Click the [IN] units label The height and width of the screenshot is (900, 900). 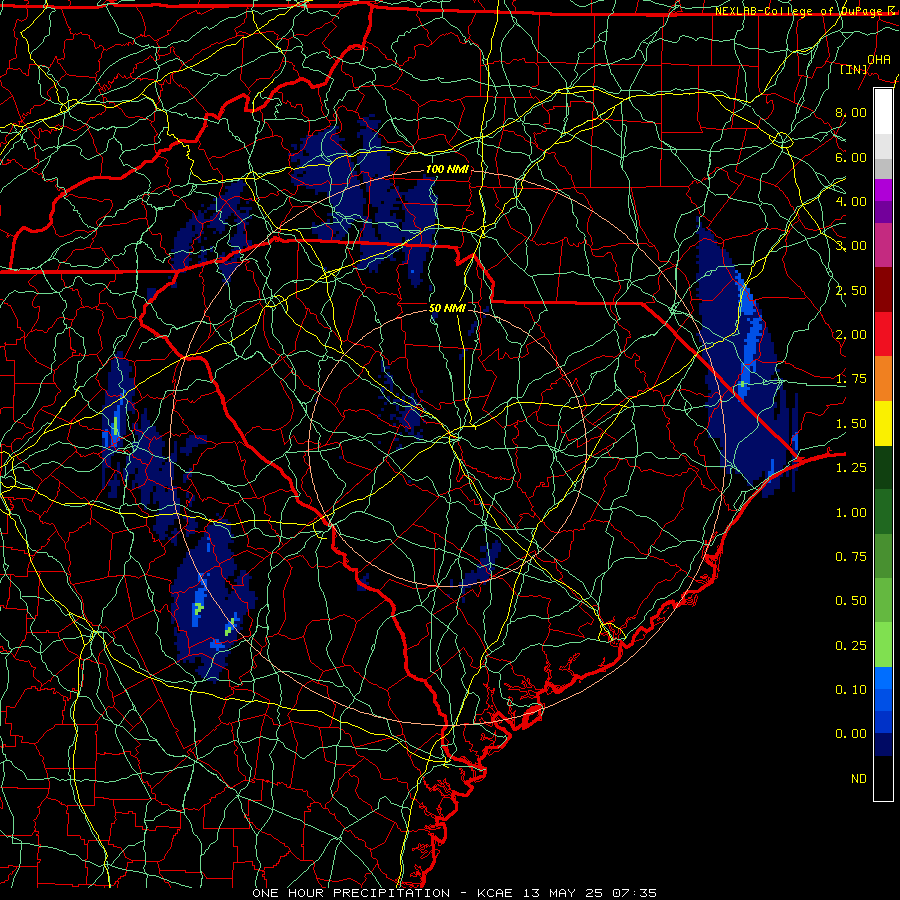(x=854, y=69)
